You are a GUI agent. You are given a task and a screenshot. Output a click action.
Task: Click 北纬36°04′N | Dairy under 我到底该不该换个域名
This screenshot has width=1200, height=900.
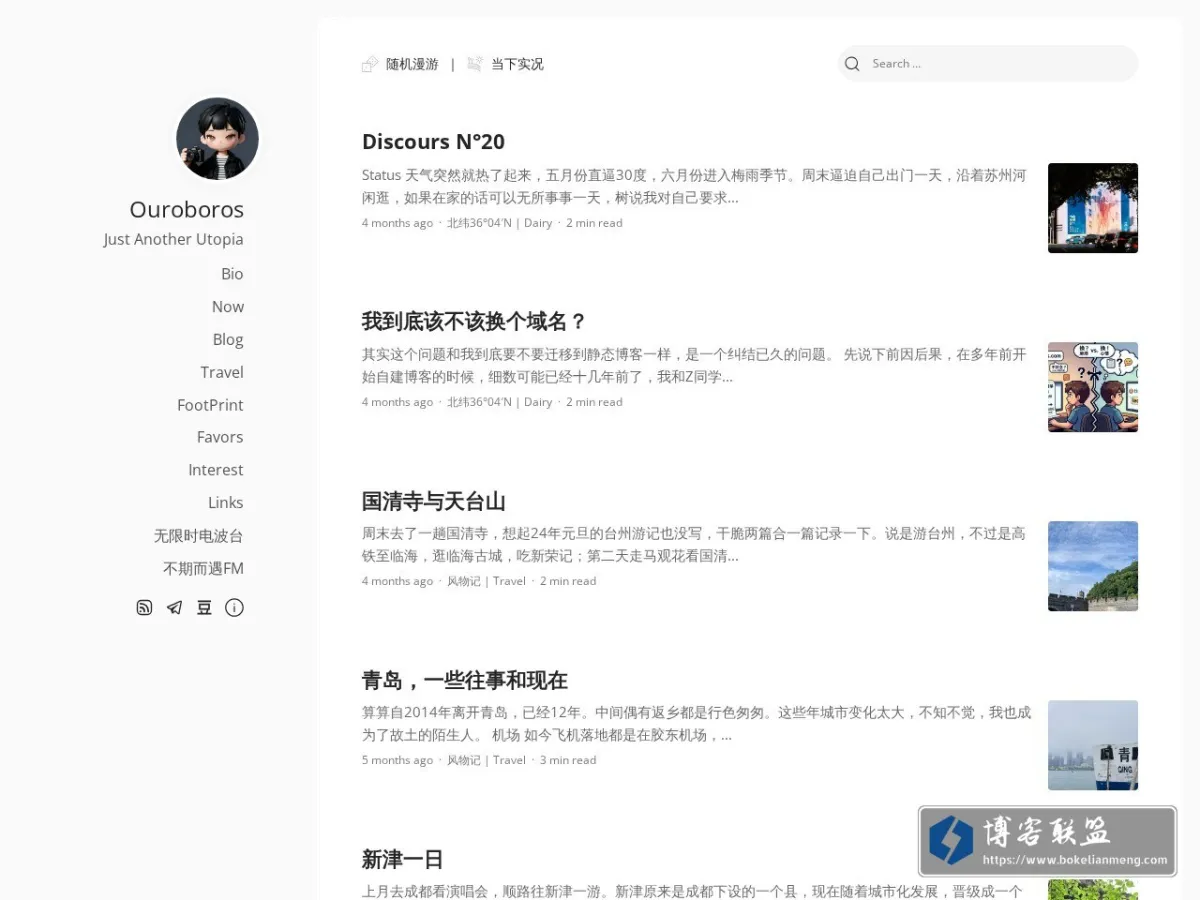499,402
